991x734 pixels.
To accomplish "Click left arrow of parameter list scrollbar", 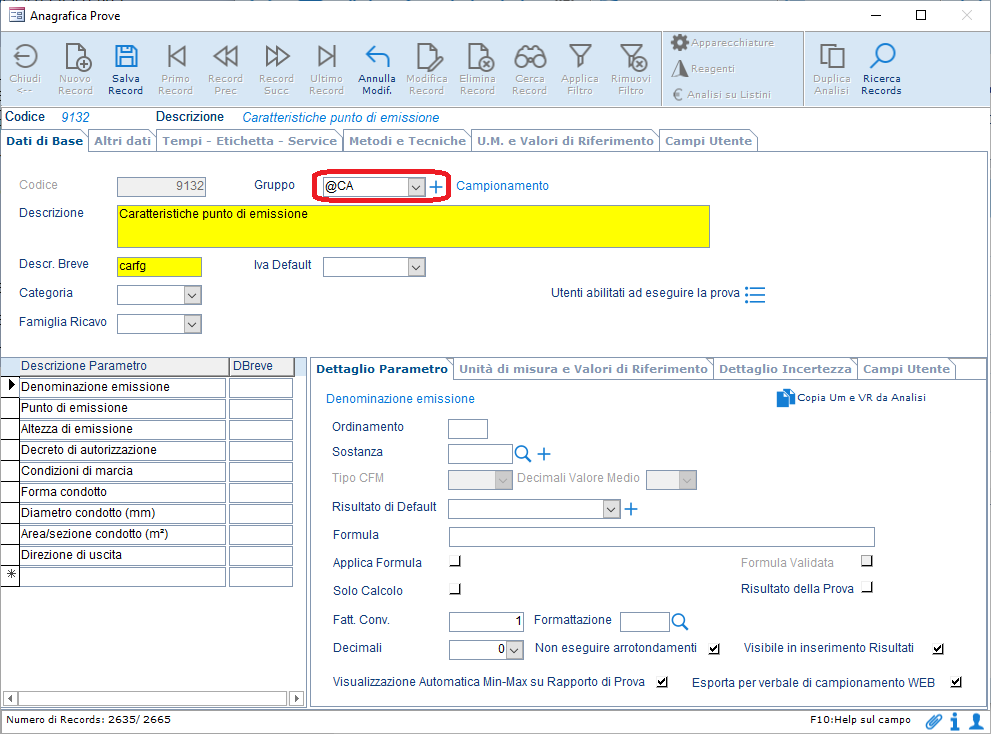I will pyautogui.click(x=10, y=699).
